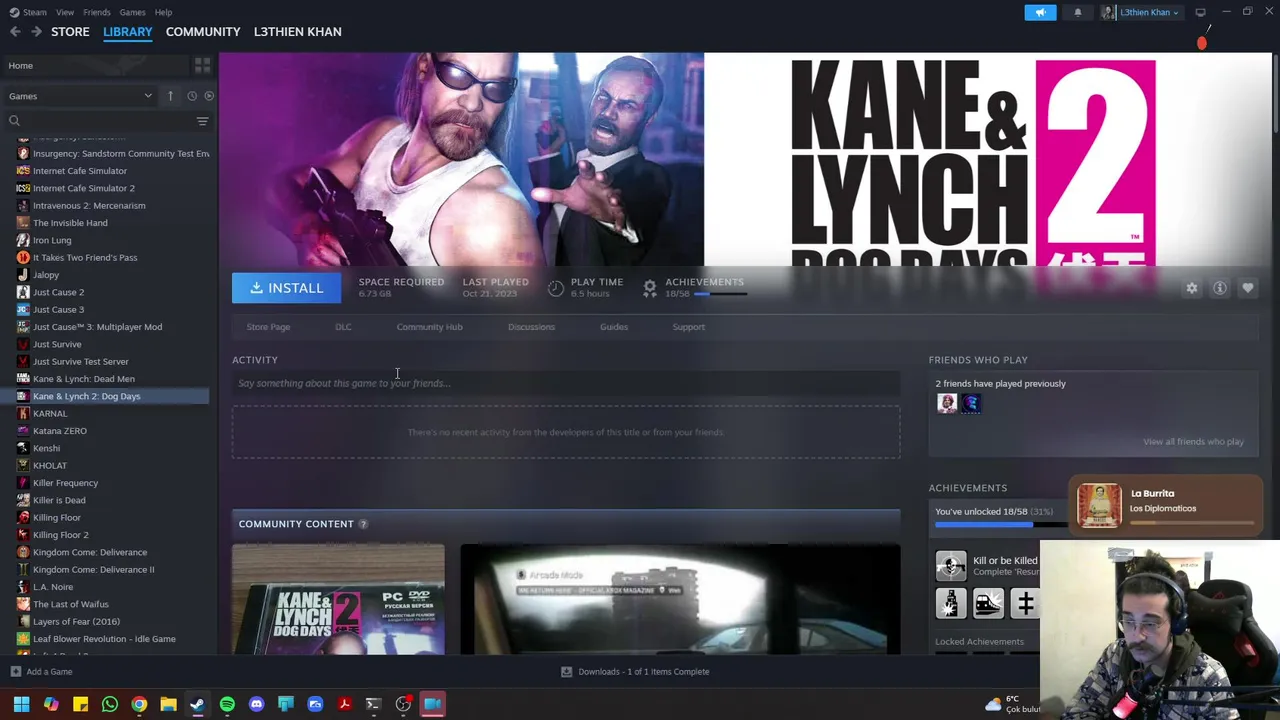Open the Community Hub link
Viewport: 1280px width, 720px height.
tap(429, 327)
